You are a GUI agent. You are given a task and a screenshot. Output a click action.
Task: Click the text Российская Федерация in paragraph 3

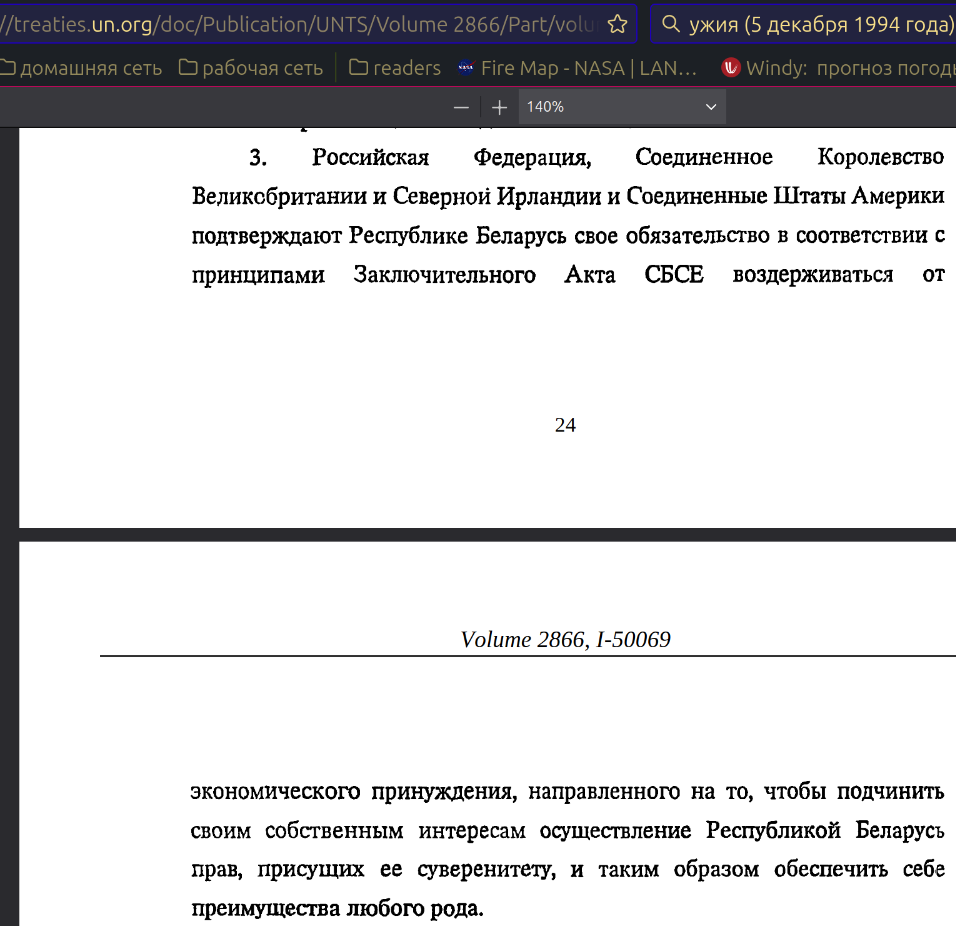tap(452, 157)
